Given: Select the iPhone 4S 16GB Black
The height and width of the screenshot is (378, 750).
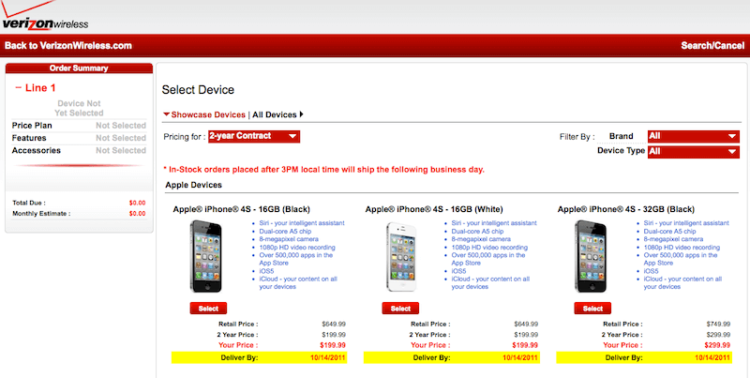Looking at the screenshot, I should 208,308.
